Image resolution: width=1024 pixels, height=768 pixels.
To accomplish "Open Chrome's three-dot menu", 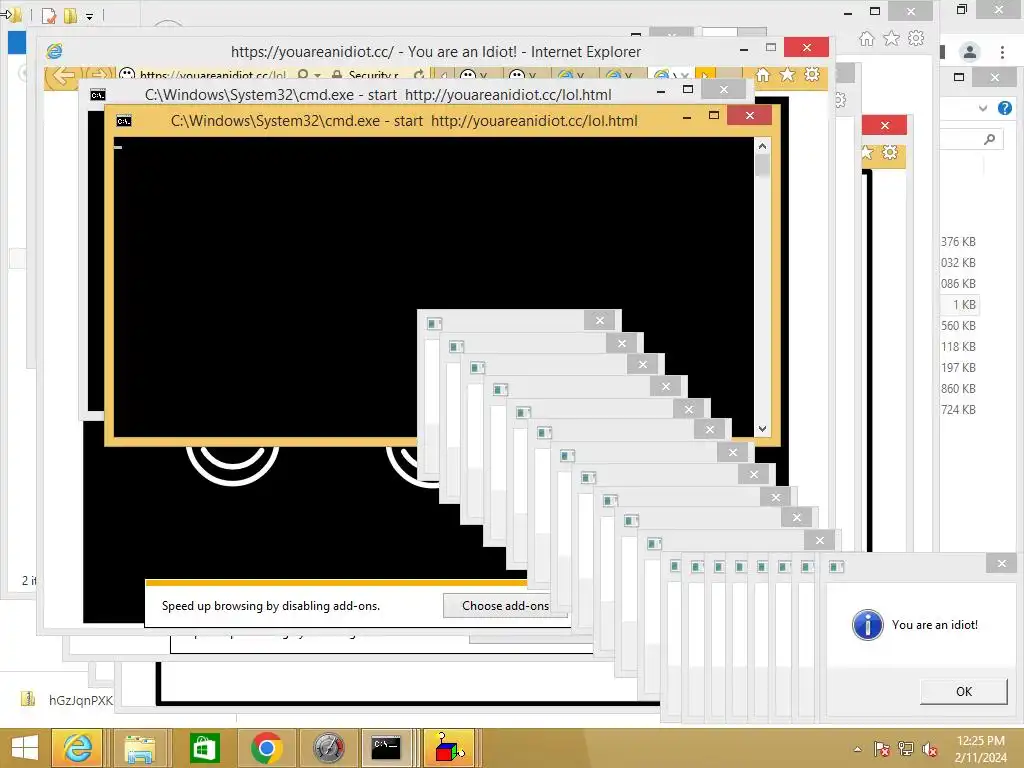I will [1002, 52].
